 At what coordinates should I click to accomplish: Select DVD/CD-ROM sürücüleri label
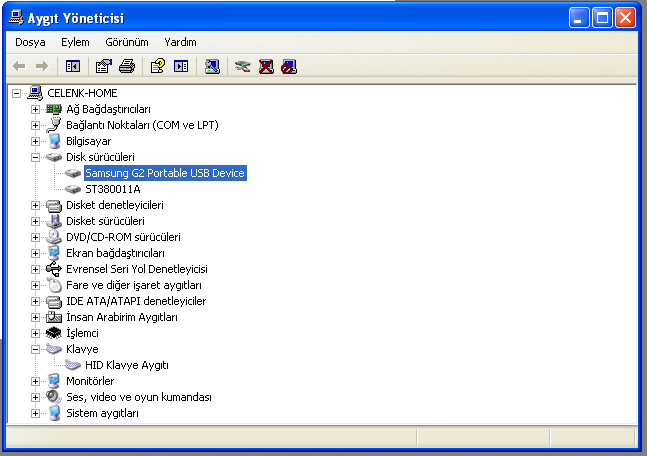click(123, 237)
